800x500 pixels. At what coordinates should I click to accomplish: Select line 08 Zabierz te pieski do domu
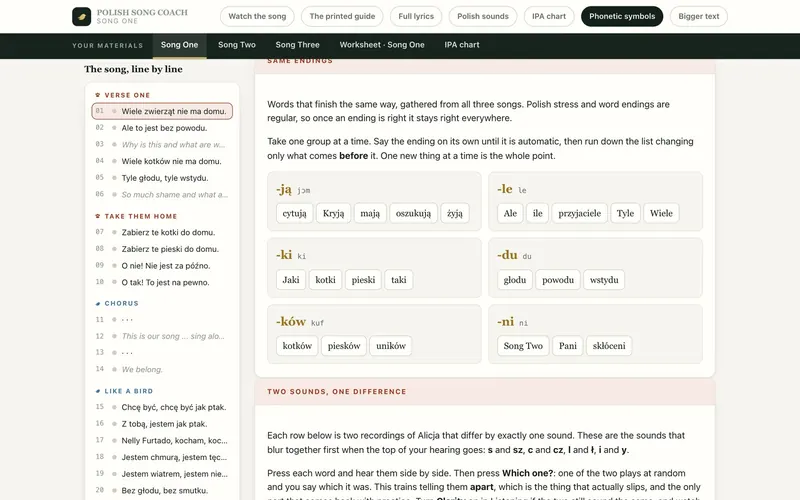162,249
